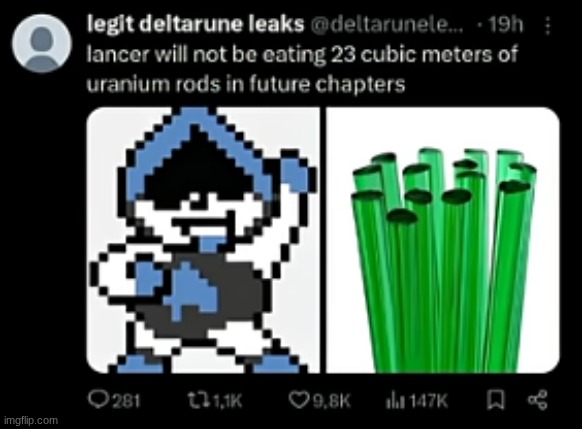582x429 pixels.
Task: Click the tweet line starting 'lancer will not'
Action: tap(302, 55)
